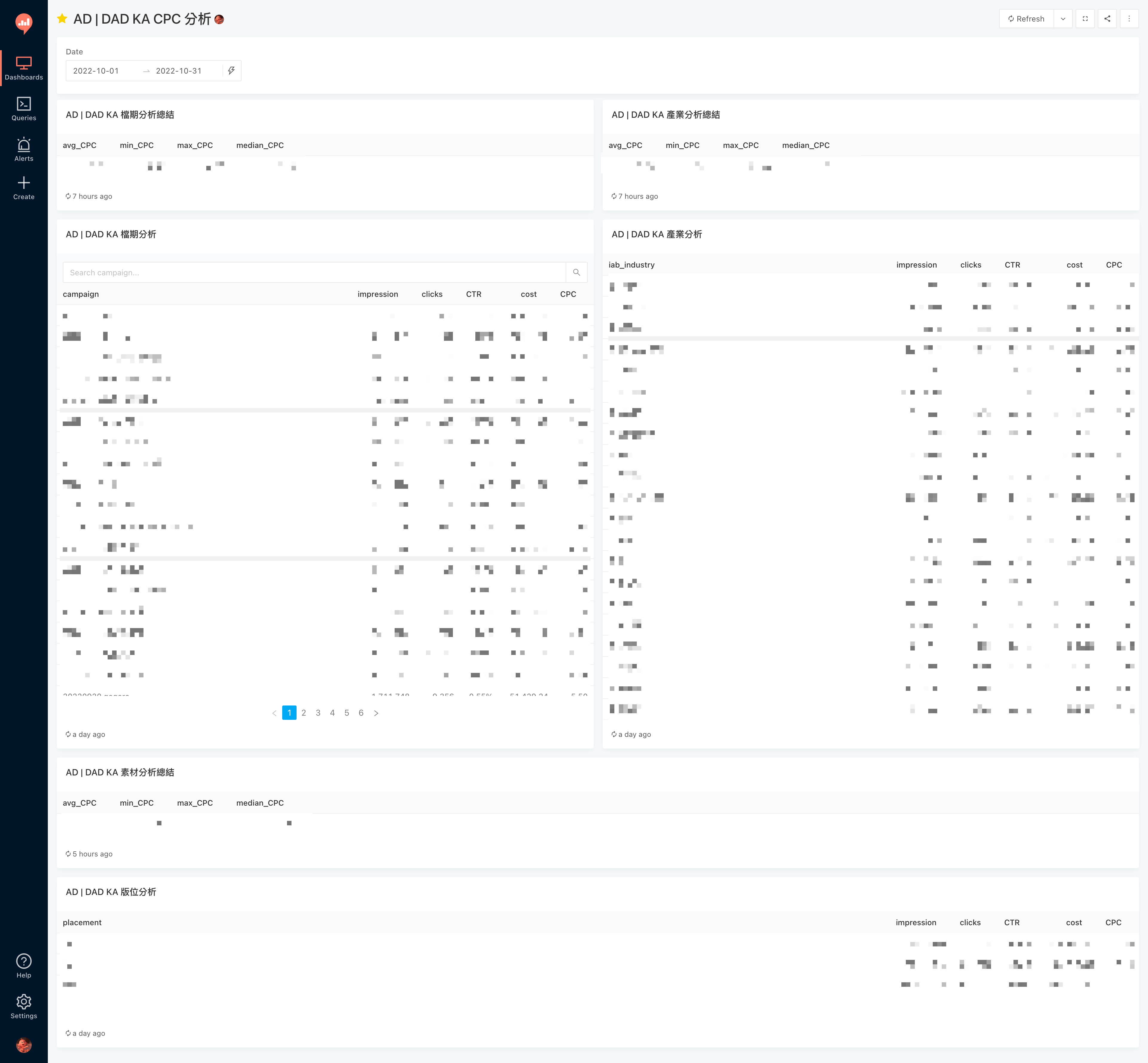Screen dimensions: 1148x1063
Task: Sort 版位分析 table by impression column
Action: point(916,923)
